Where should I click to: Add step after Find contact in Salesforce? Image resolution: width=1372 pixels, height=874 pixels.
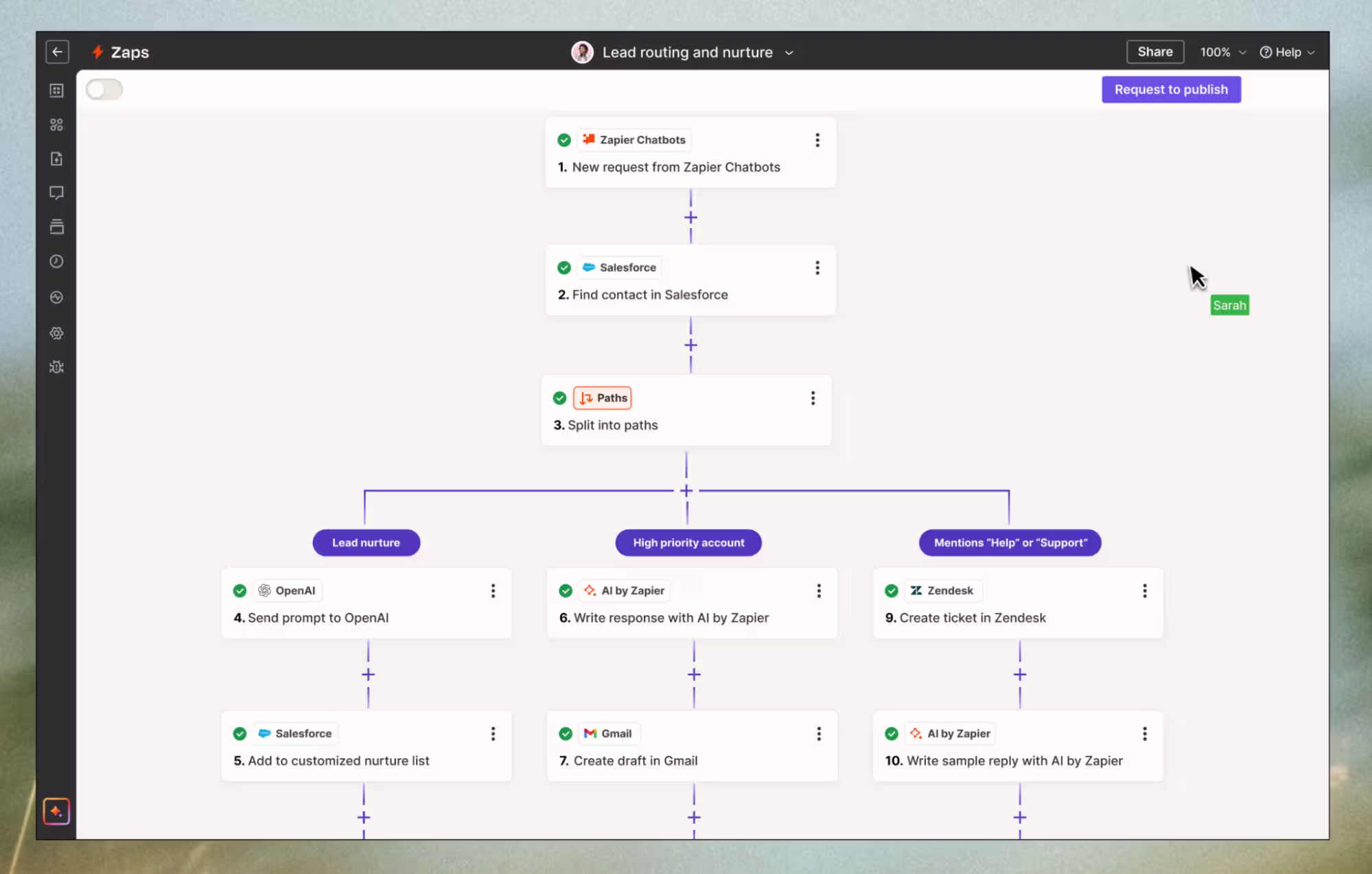click(691, 345)
